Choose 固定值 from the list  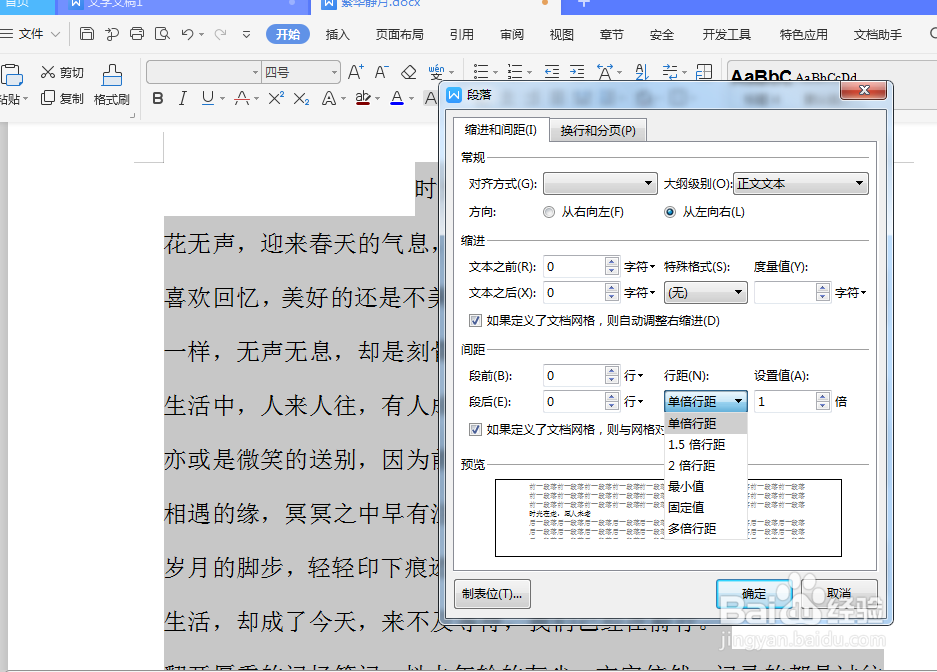click(706, 507)
